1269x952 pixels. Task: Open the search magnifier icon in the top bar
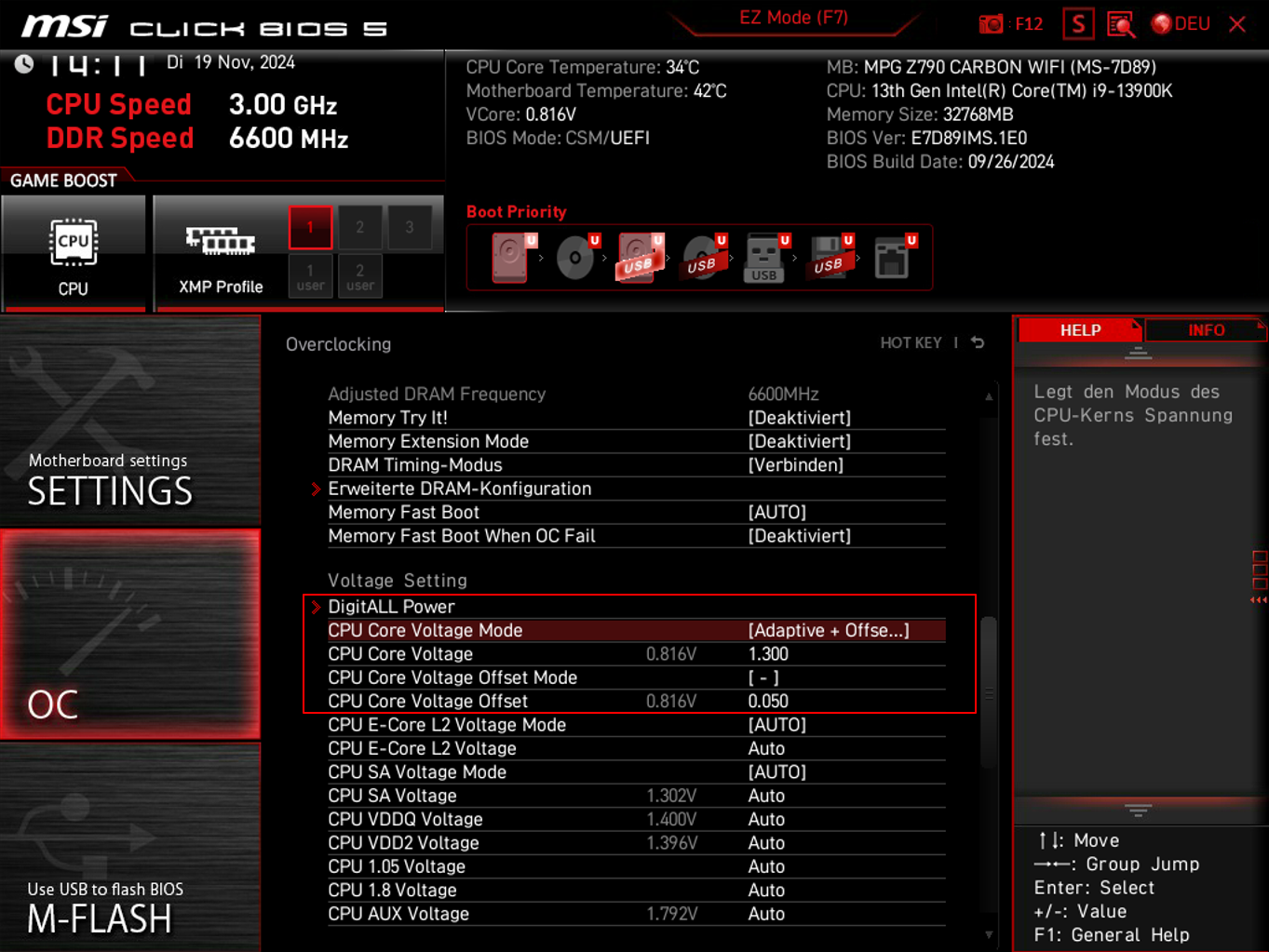point(1121,24)
